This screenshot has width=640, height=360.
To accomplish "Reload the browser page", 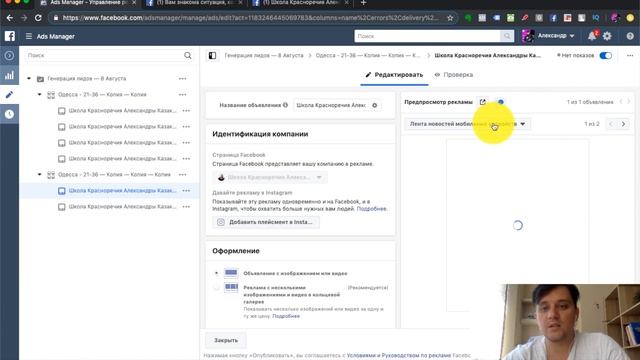I will pyautogui.click(x=38, y=18).
